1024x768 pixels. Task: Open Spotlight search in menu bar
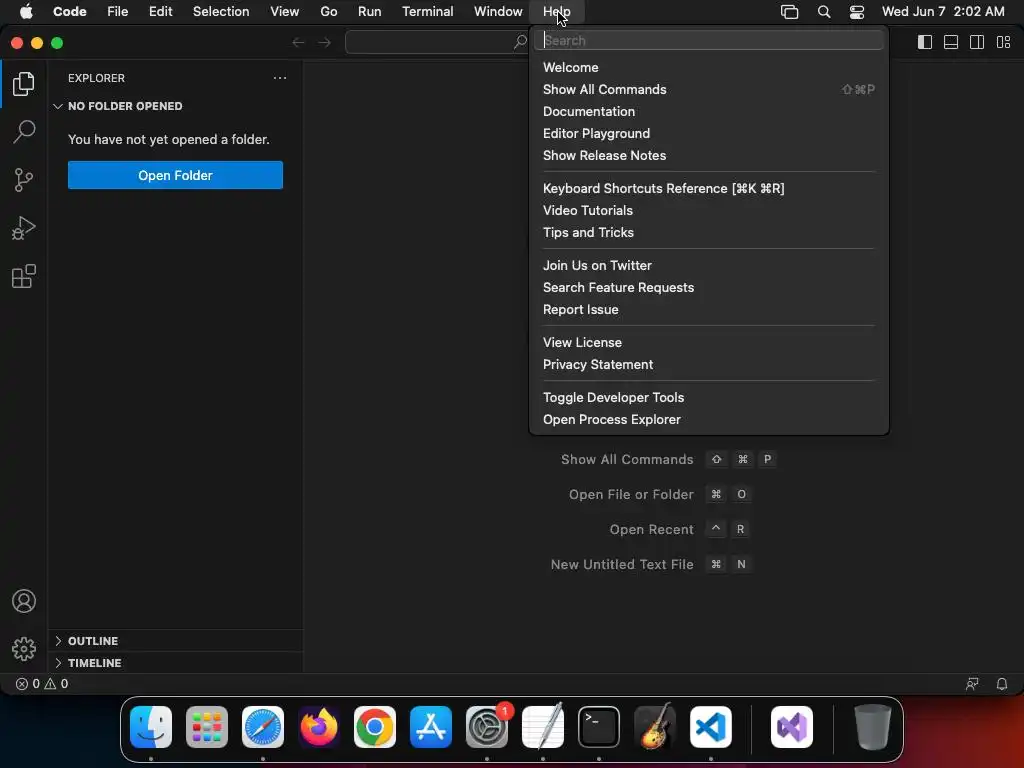824,12
